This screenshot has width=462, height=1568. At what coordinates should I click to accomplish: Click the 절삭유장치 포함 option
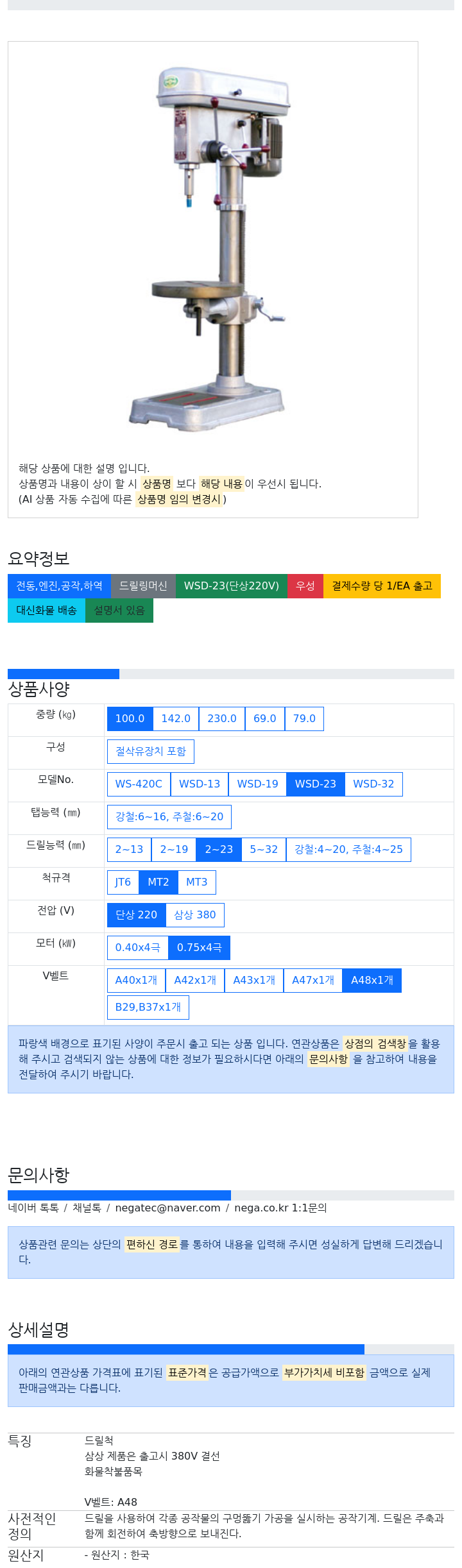click(x=151, y=751)
